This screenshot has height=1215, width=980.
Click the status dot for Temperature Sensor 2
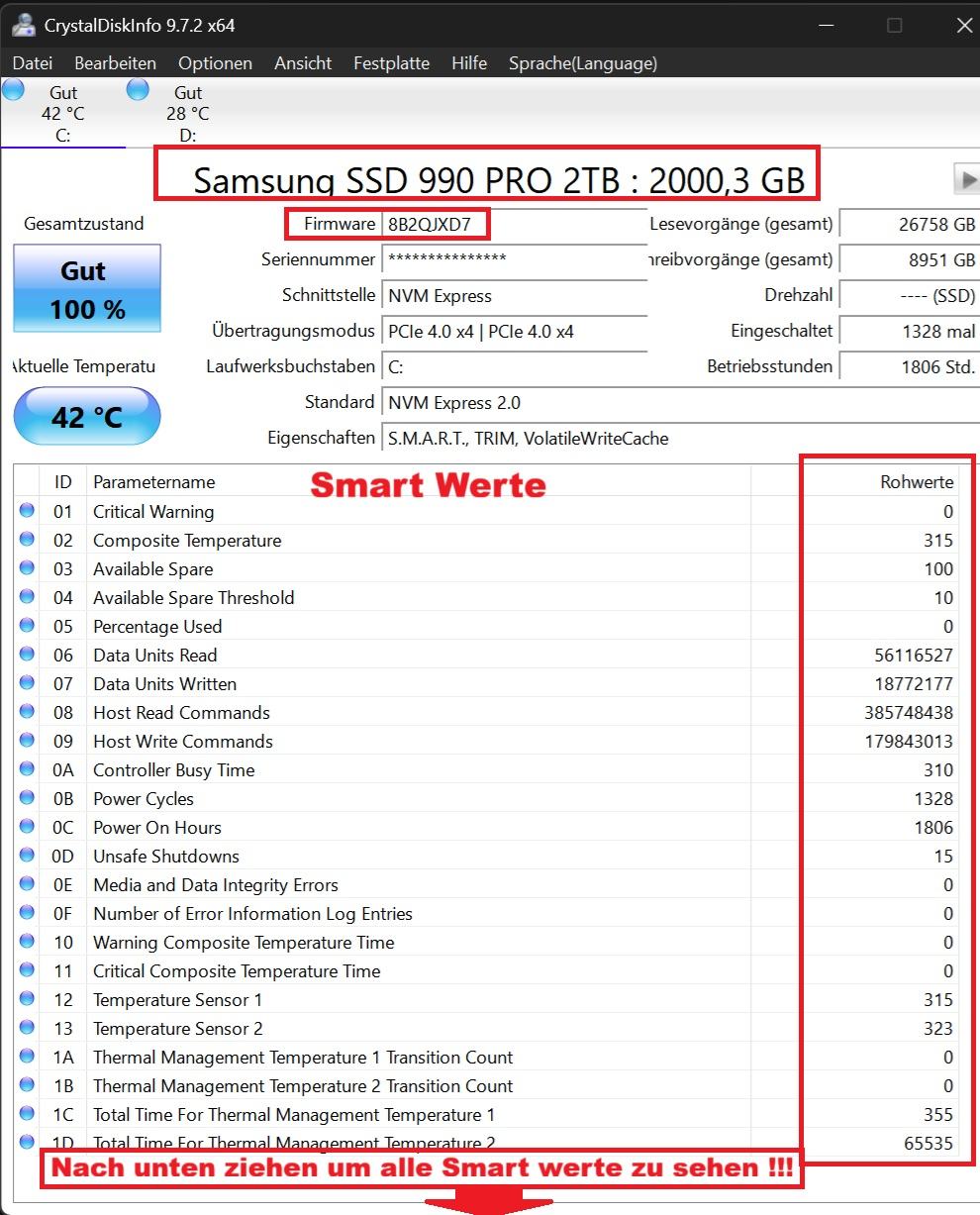(x=27, y=1028)
